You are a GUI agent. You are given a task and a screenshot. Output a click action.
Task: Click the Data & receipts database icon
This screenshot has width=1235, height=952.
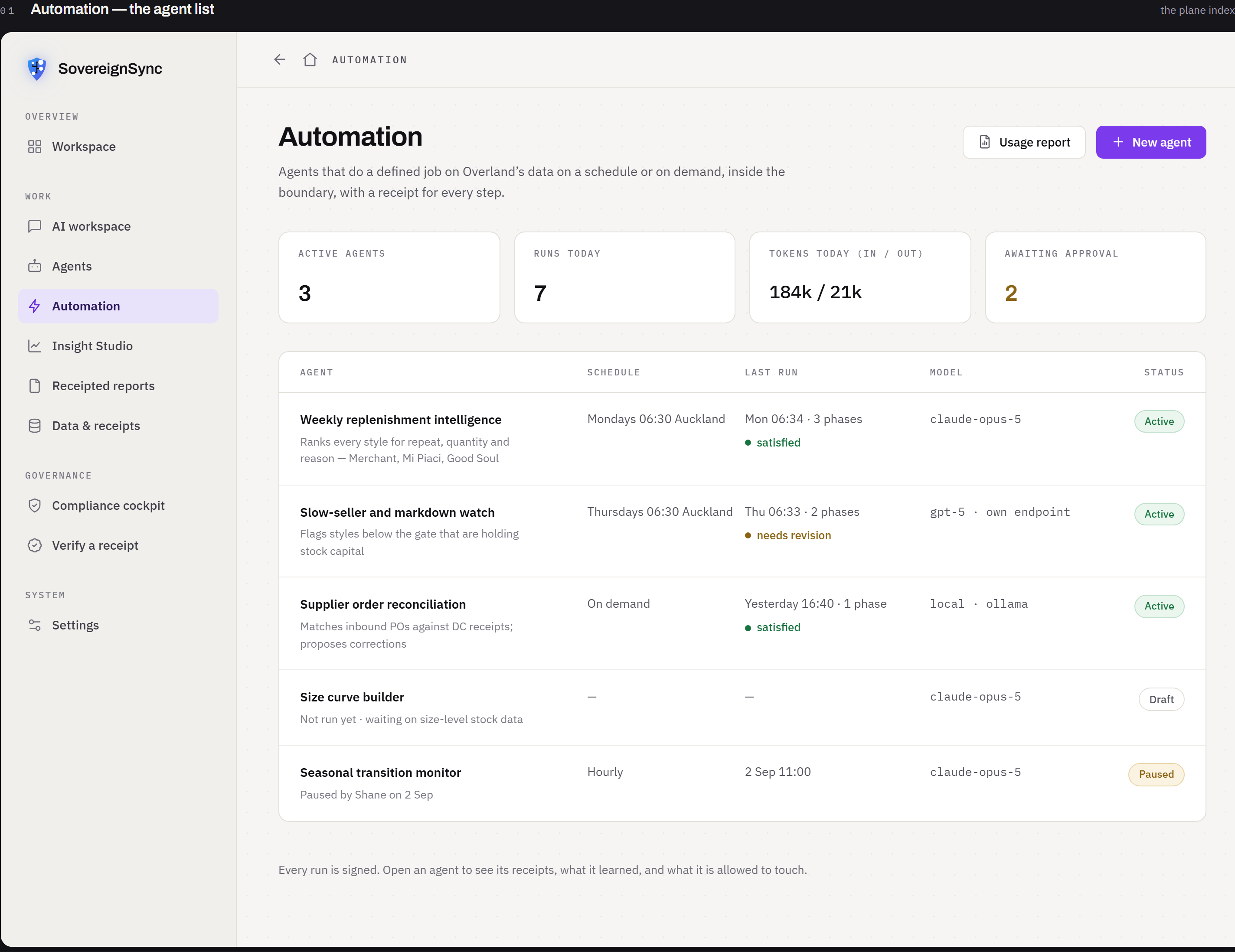pyautogui.click(x=35, y=426)
